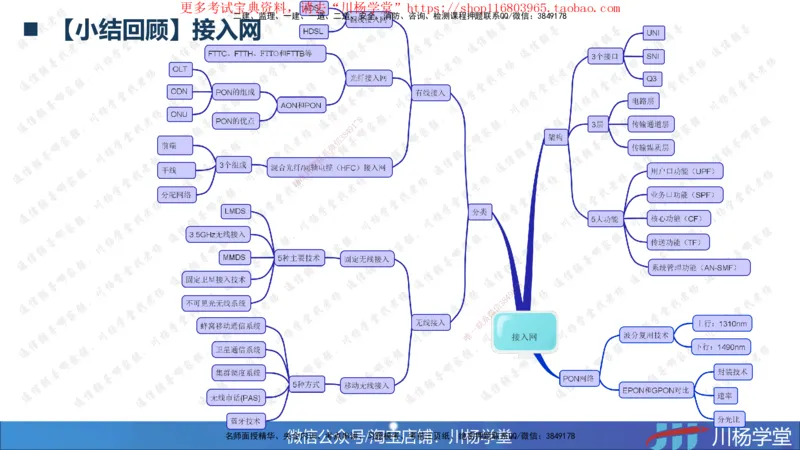Click the MMDS node
This screenshot has height=450, width=800.
pyautogui.click(x=234, y=257)
